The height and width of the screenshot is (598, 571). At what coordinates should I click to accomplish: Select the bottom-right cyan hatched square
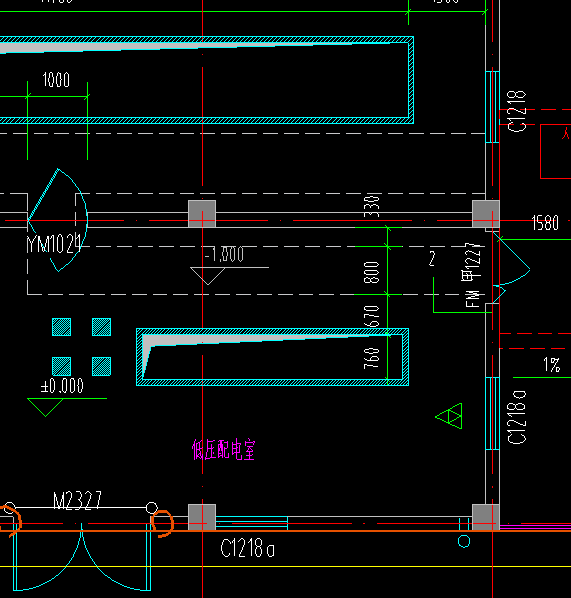coord(101,367)
